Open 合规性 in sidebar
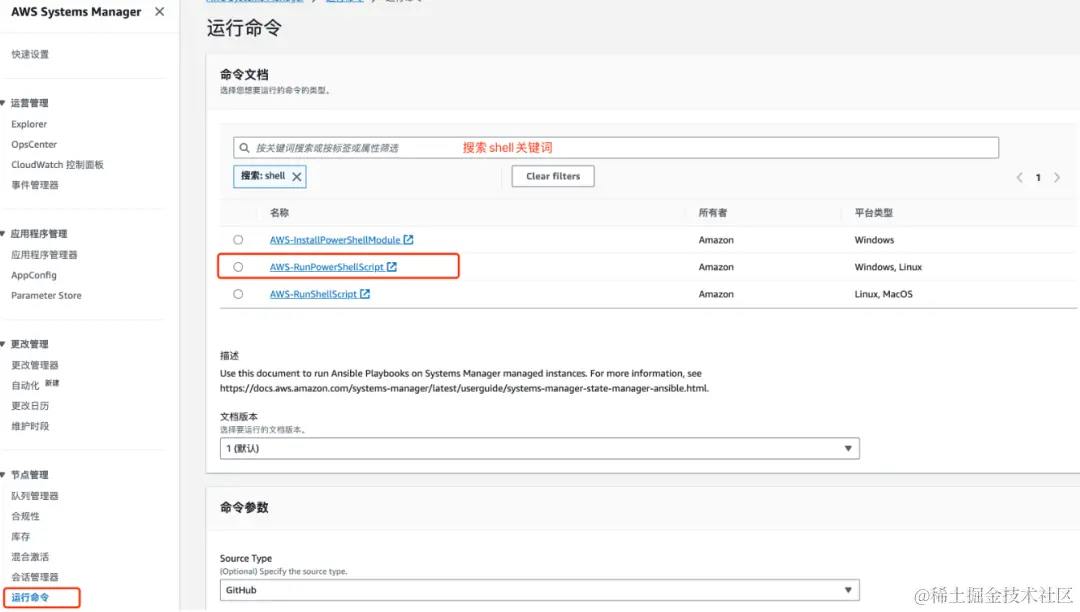Image resolution: width=1080 pixels, height=612 pixels. click(x=25, y=516)
